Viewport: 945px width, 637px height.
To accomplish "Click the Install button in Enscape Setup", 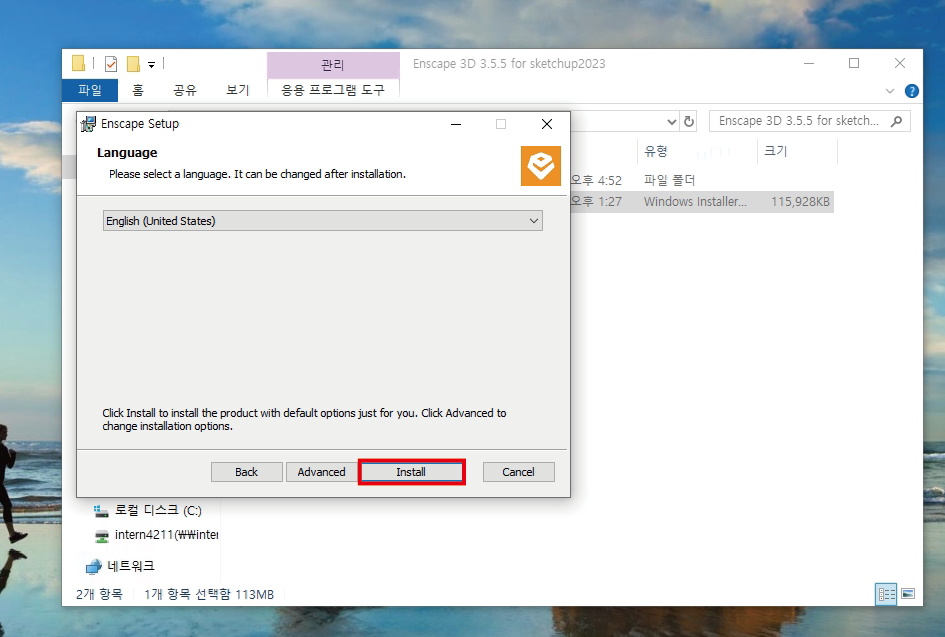I will click(411, 472).
